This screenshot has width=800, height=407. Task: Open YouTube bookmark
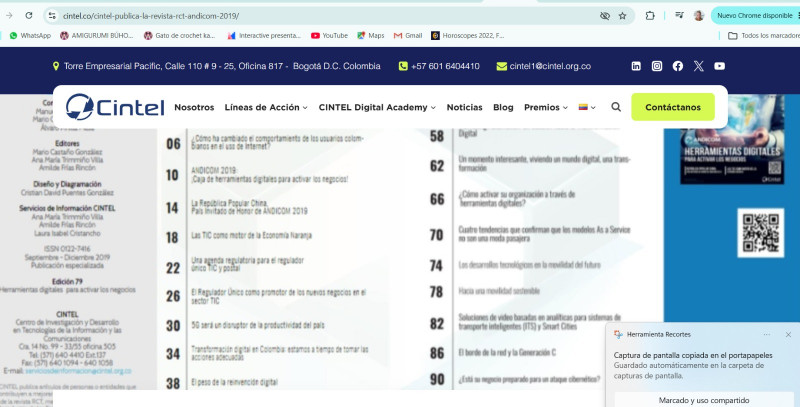click(x=330, y=36)
